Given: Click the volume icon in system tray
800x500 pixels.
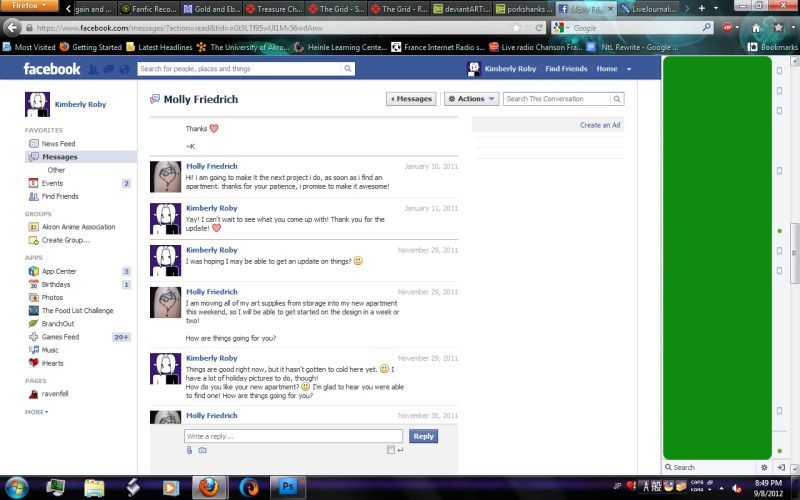Looking at the screenshot, I should [x=736, y=488].
